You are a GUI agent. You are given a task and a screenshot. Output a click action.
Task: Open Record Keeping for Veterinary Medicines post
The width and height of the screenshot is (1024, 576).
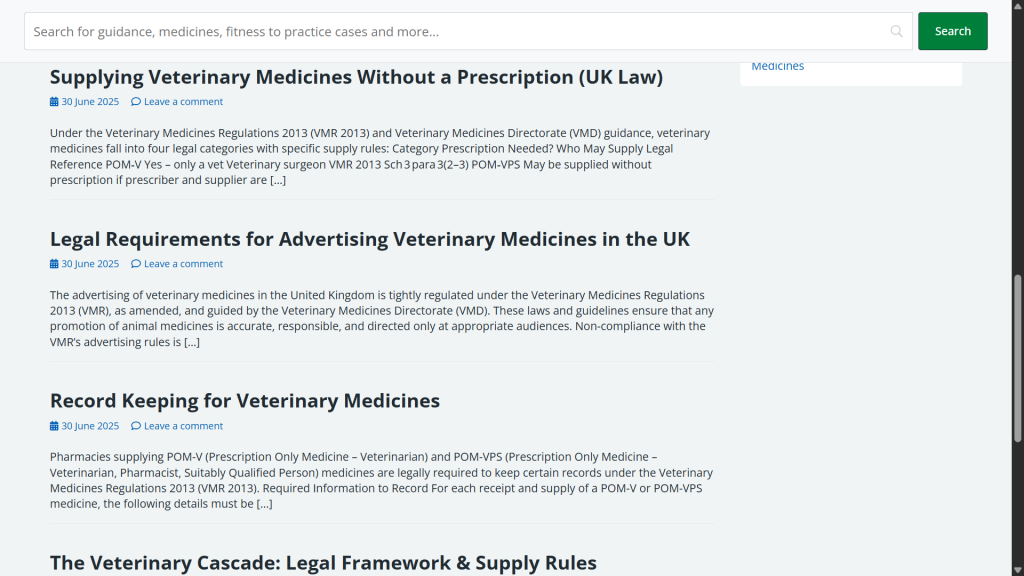245,401
